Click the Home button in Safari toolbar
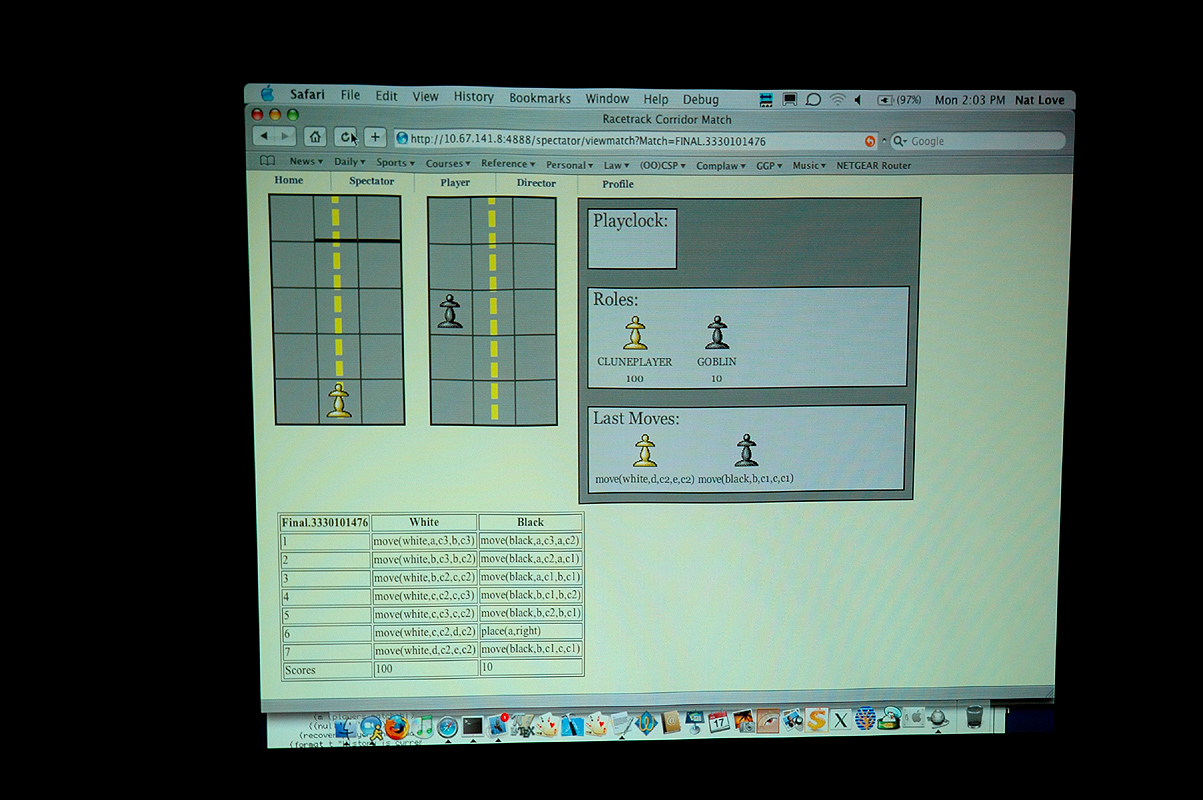1203x800 pixels. coord(314,137)
